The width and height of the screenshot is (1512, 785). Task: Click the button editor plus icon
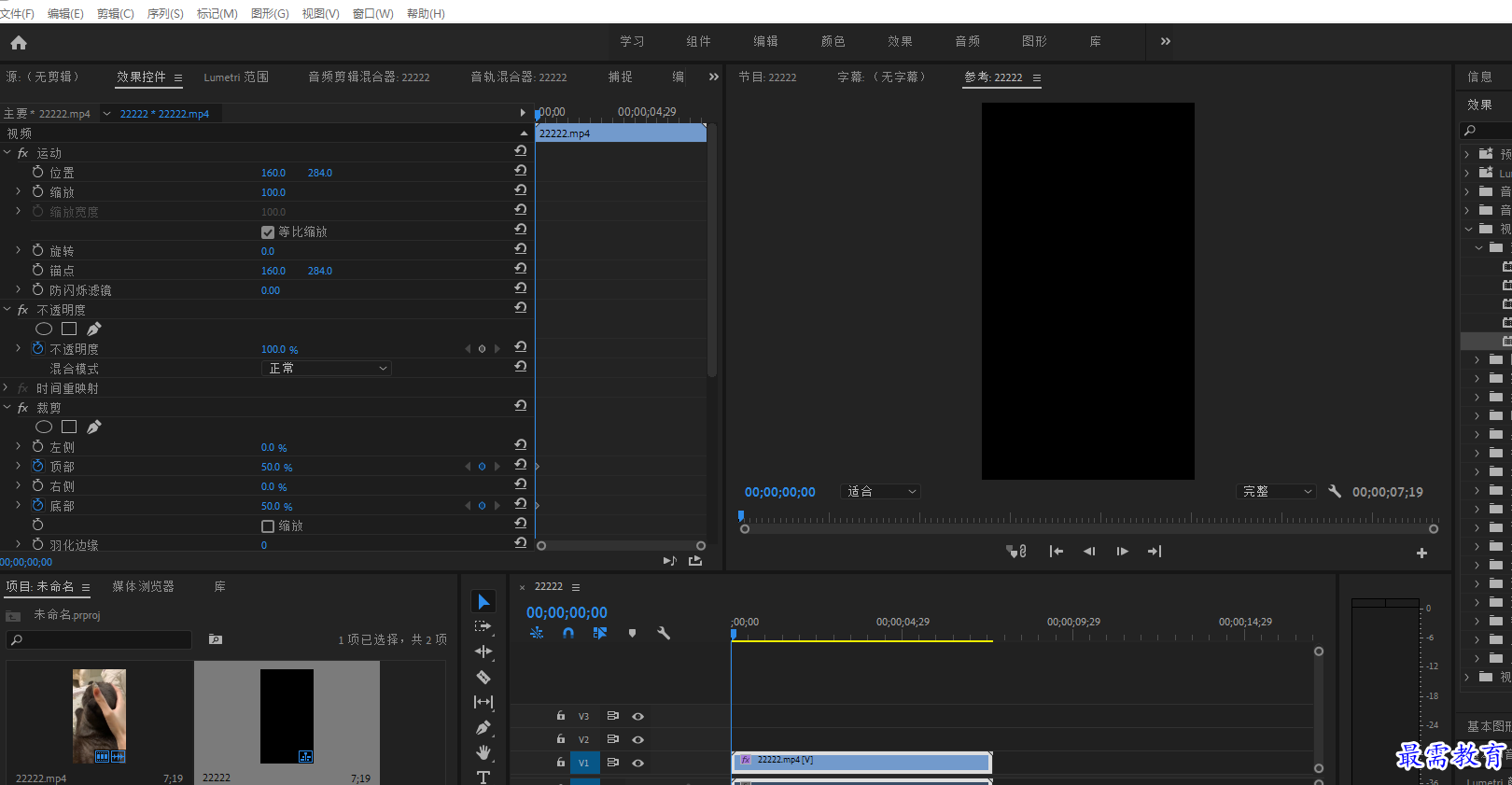click(1421, 553)
